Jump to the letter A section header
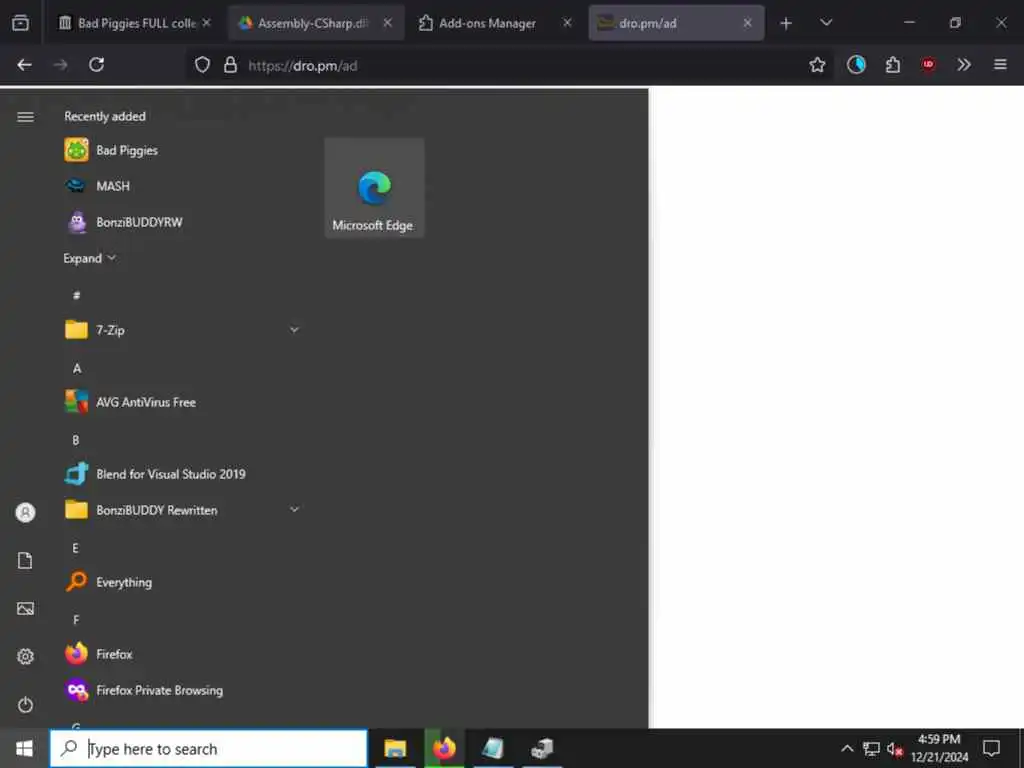The height and width of the screenshot is (768, 1024). click(x=76, y=368)
